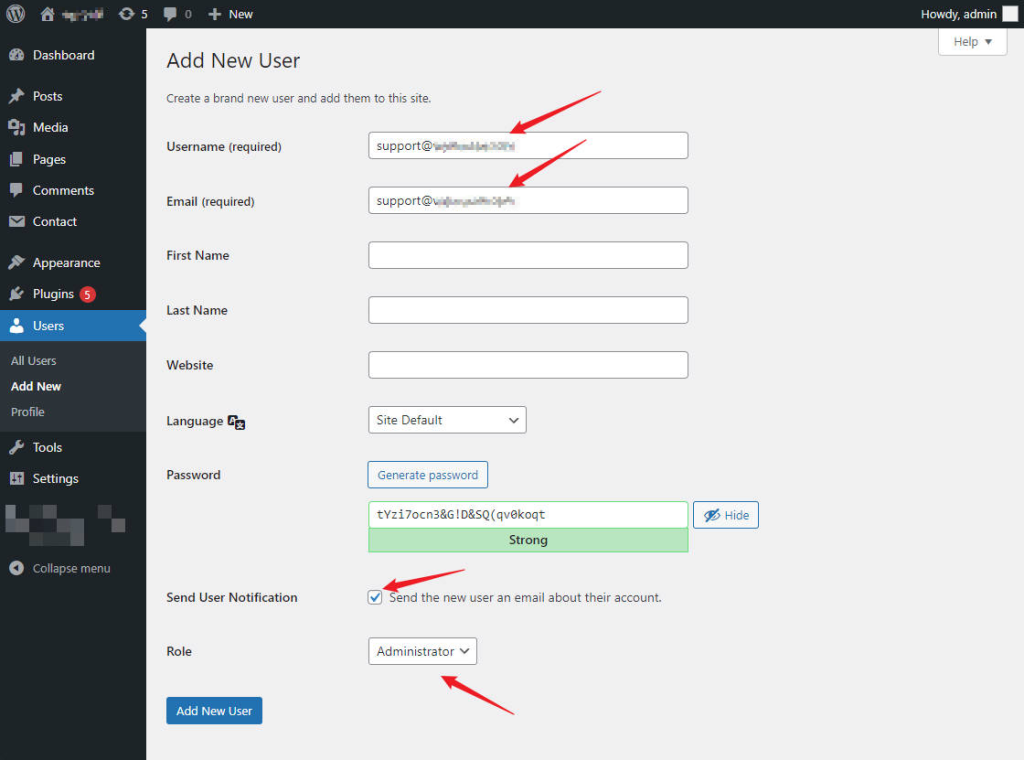
Task: Expand the Help panel tab
Action: click(972, 42)
